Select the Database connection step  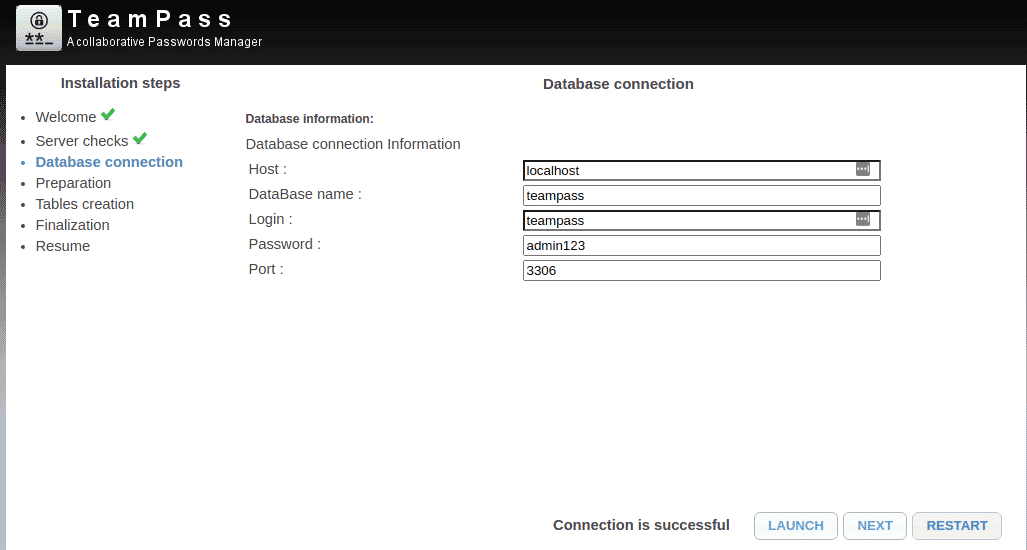pyautogui.click(x=109, y=162)
